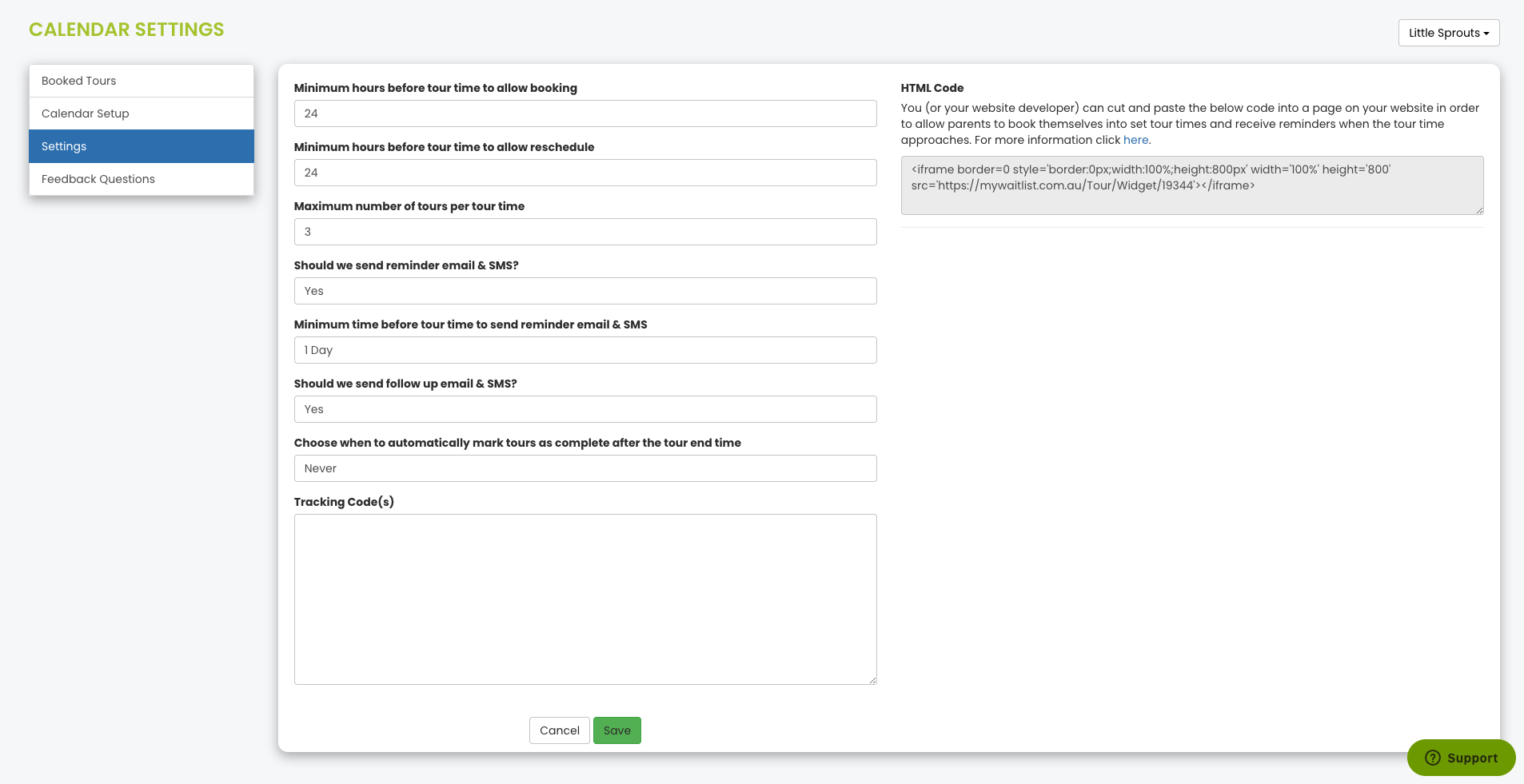Open Booked Tours in the sidebar
Screen dimensions: 1524x784
[142, 81]
